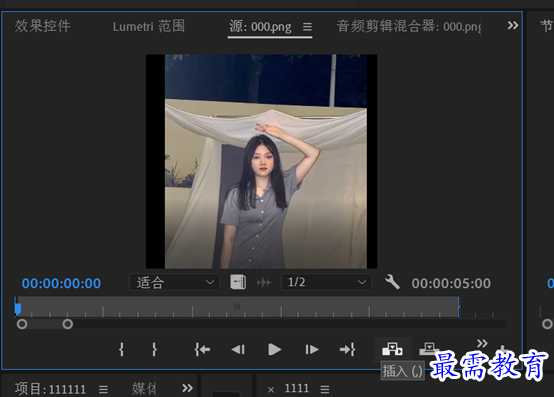Screen dimensions: 554x397
Task: Open the source panel hamburger menu
Action: point(307,27)
